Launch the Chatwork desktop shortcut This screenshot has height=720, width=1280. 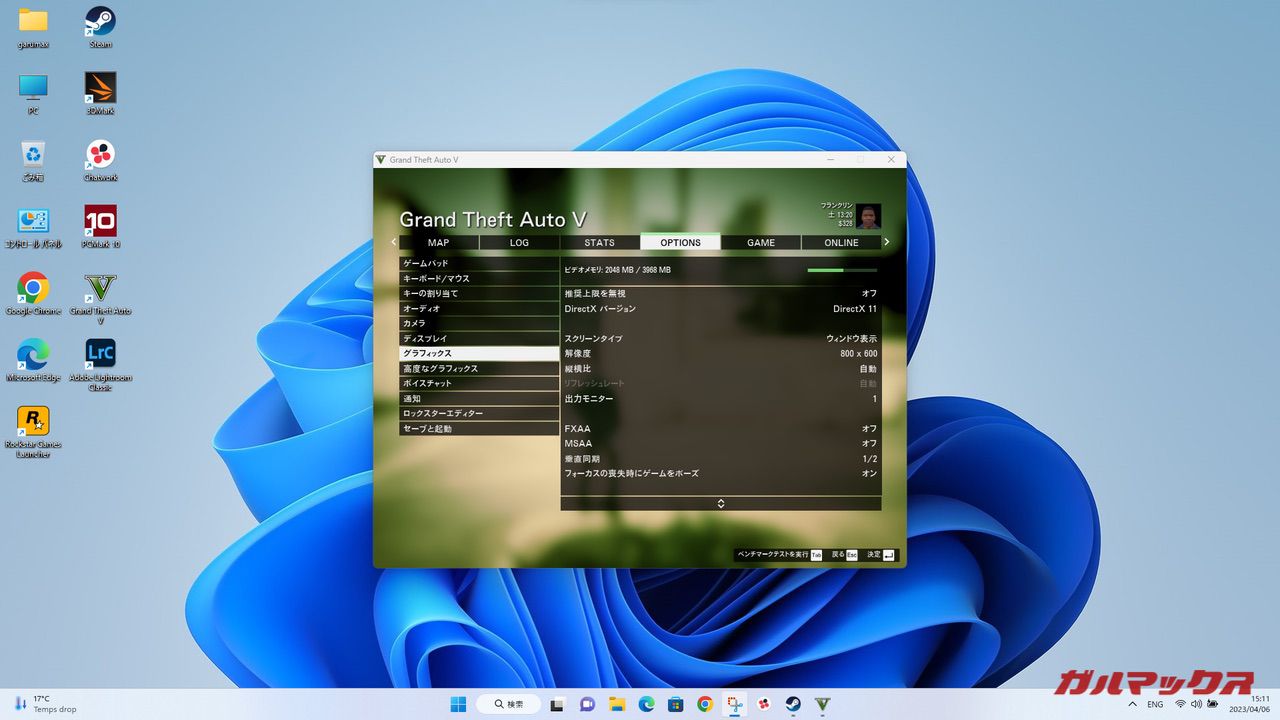click(100, 156)
